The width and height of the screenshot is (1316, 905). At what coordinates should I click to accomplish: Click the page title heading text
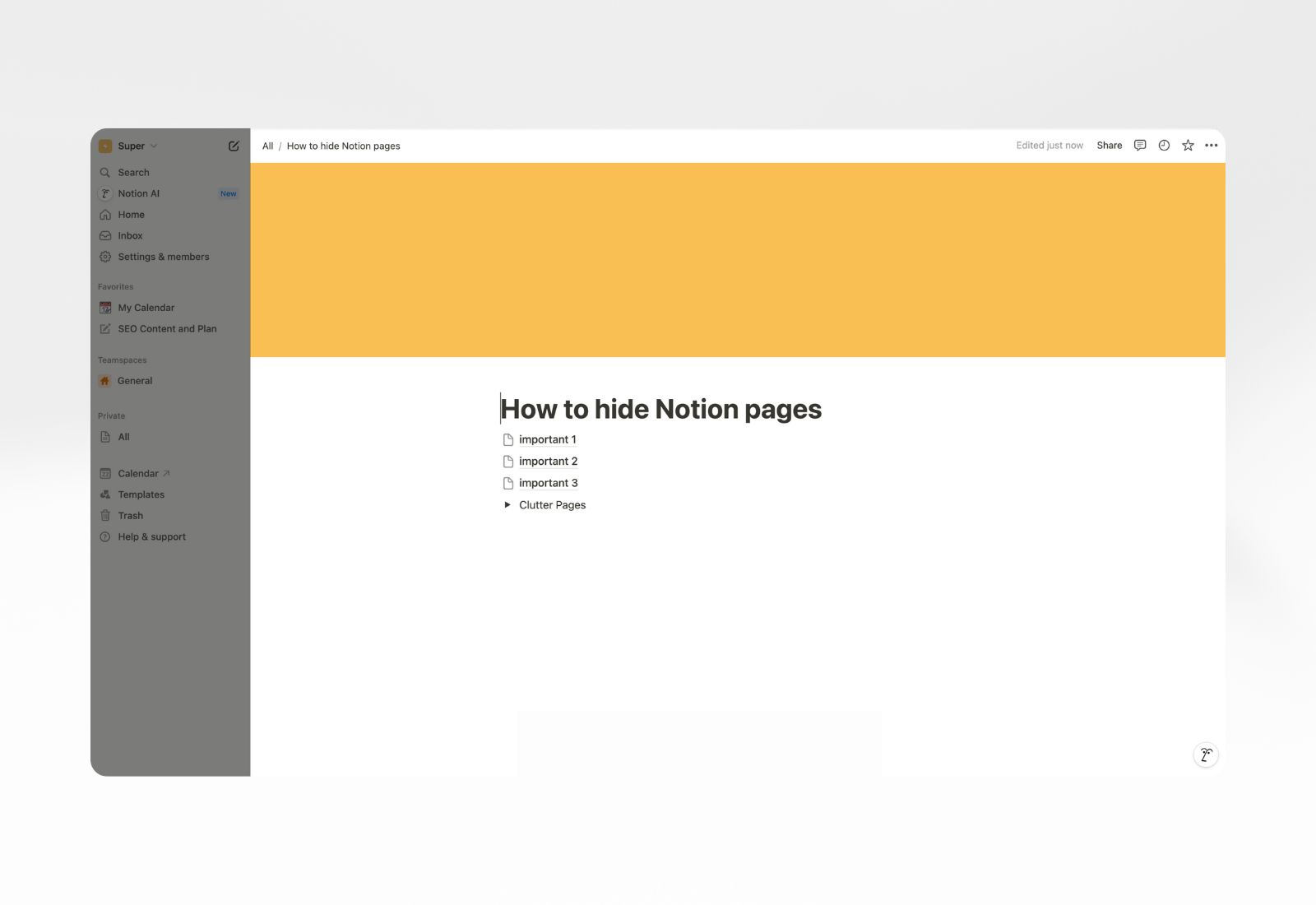coord(660,409)
